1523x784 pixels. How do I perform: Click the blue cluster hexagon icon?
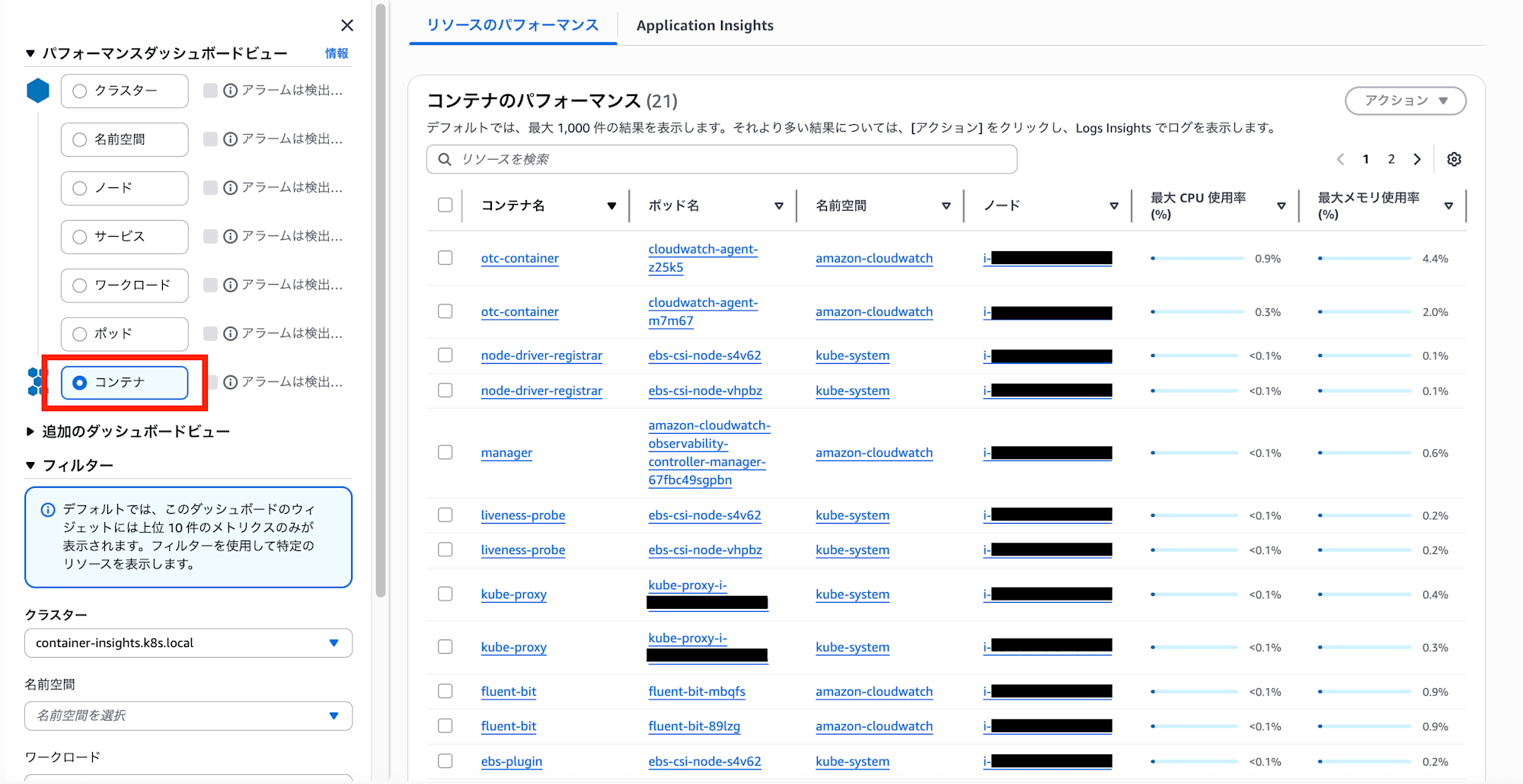[x=38, y=91]
